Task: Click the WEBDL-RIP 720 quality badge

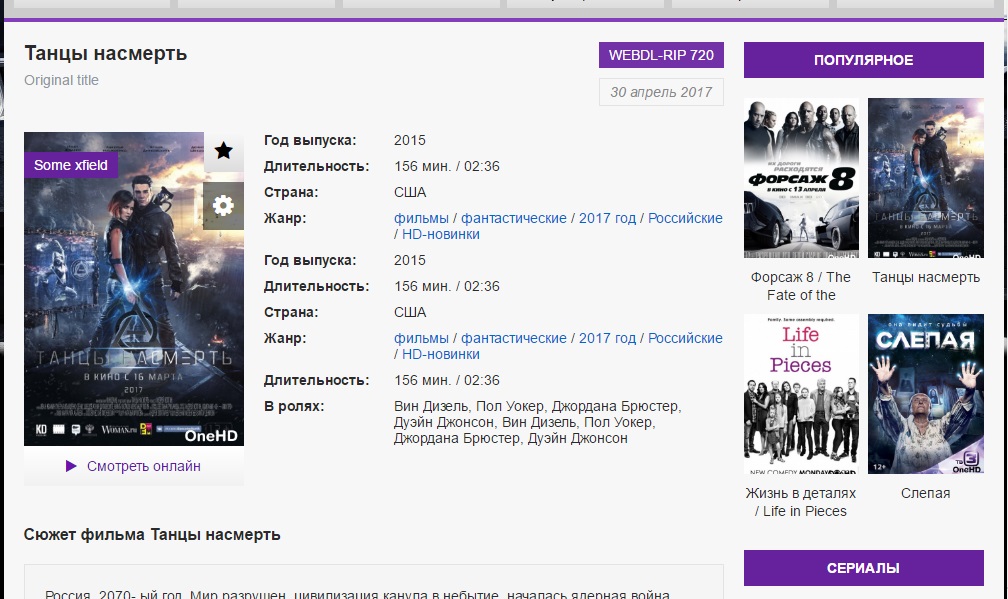Action: click(x=662, y=55)
